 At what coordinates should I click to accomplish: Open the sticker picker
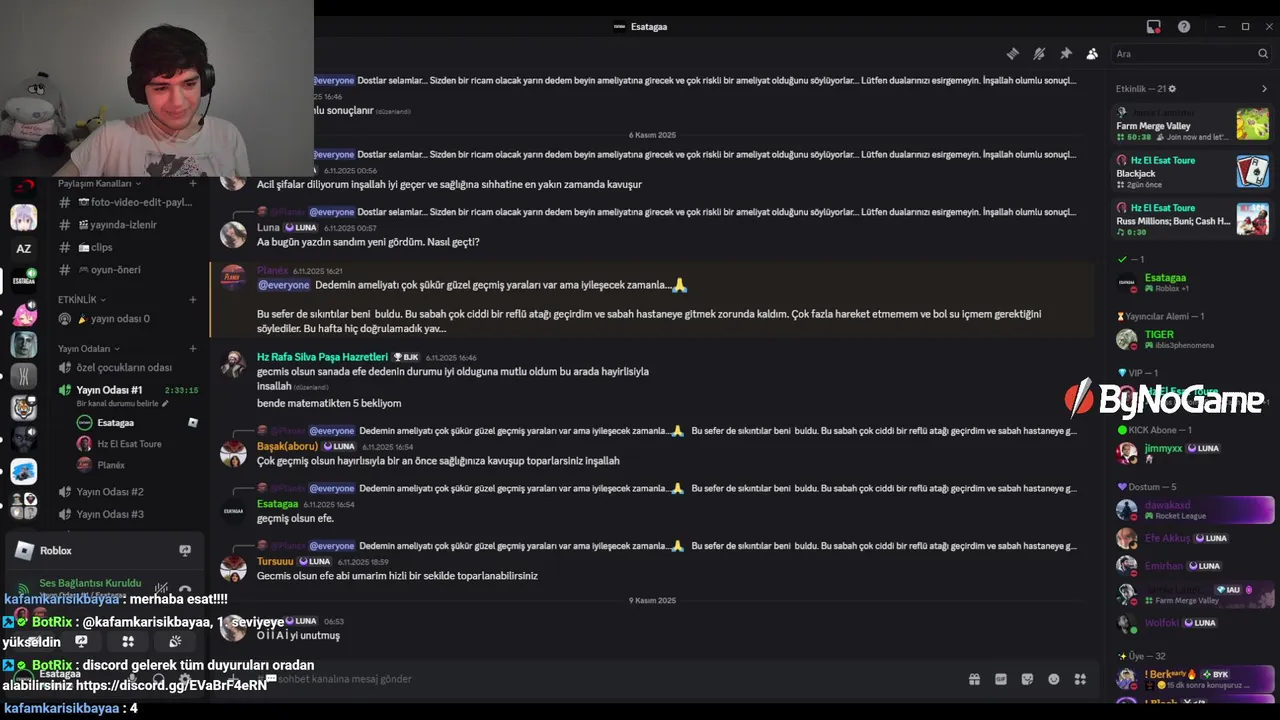[x=1027, y=679]
